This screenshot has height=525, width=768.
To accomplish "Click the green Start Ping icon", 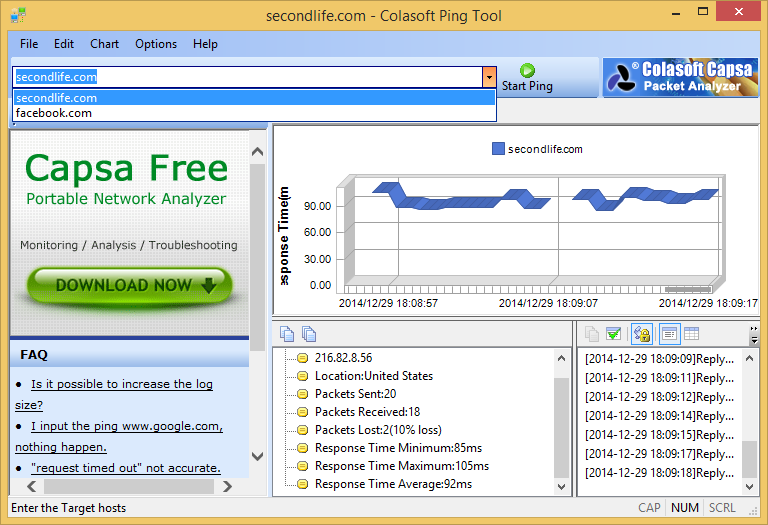I will tap(527, 71).
